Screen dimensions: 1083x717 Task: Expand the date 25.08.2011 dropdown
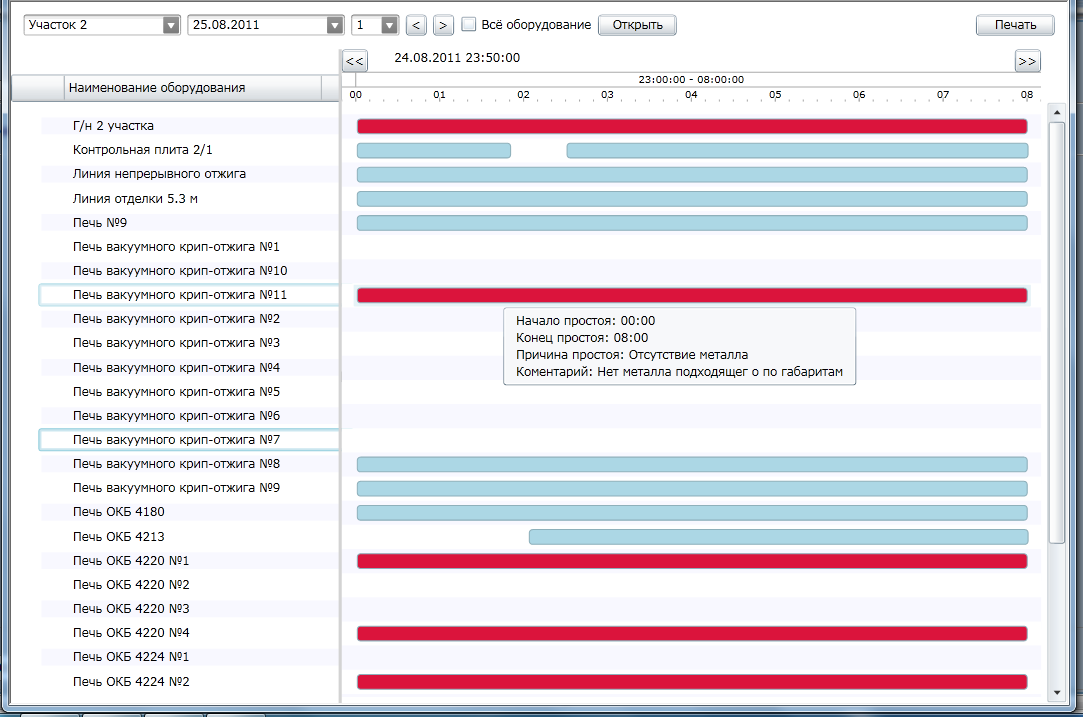click(334, 25)
